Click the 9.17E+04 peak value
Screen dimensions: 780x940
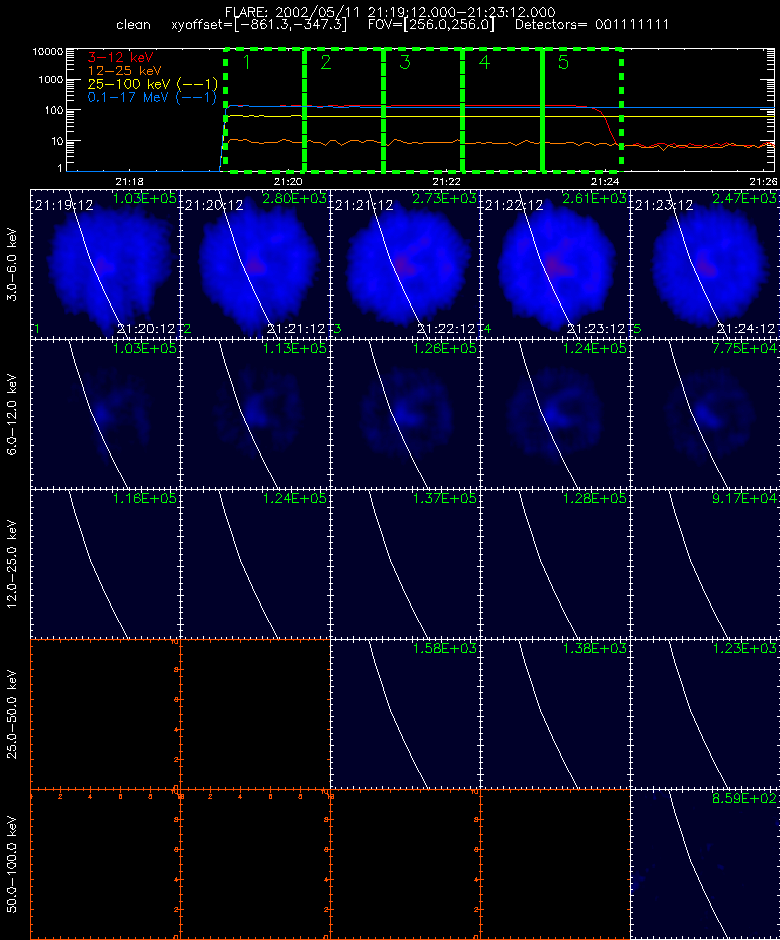744,498
